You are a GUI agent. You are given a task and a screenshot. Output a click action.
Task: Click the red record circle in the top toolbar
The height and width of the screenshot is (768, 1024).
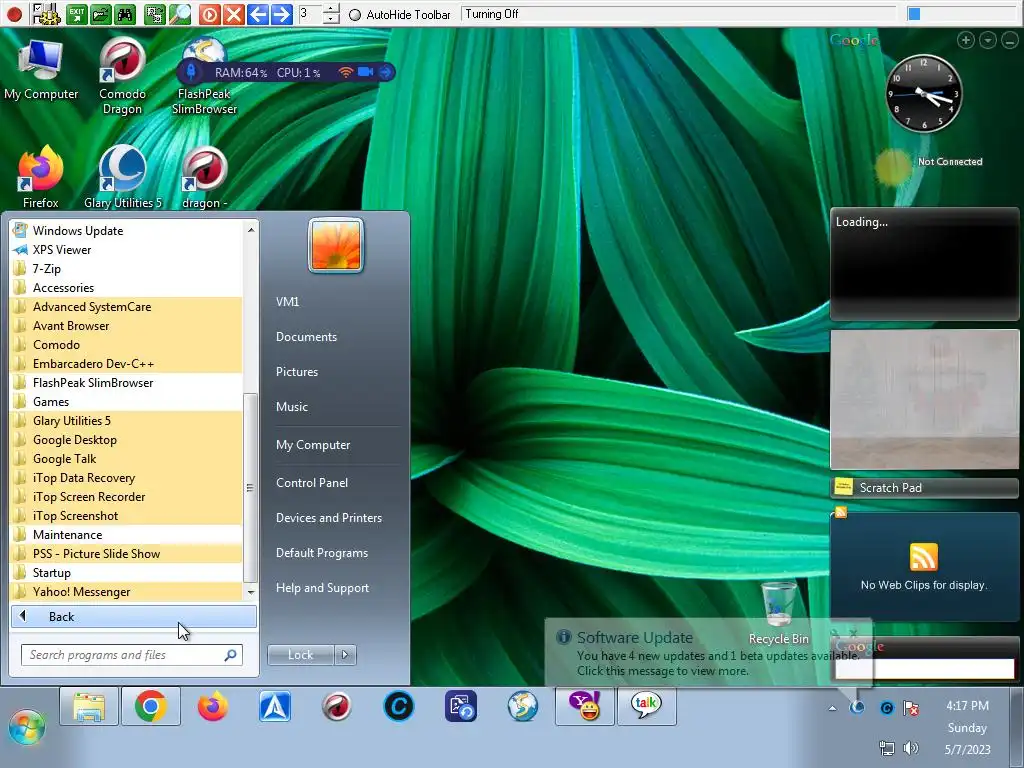tap(14, 14)
